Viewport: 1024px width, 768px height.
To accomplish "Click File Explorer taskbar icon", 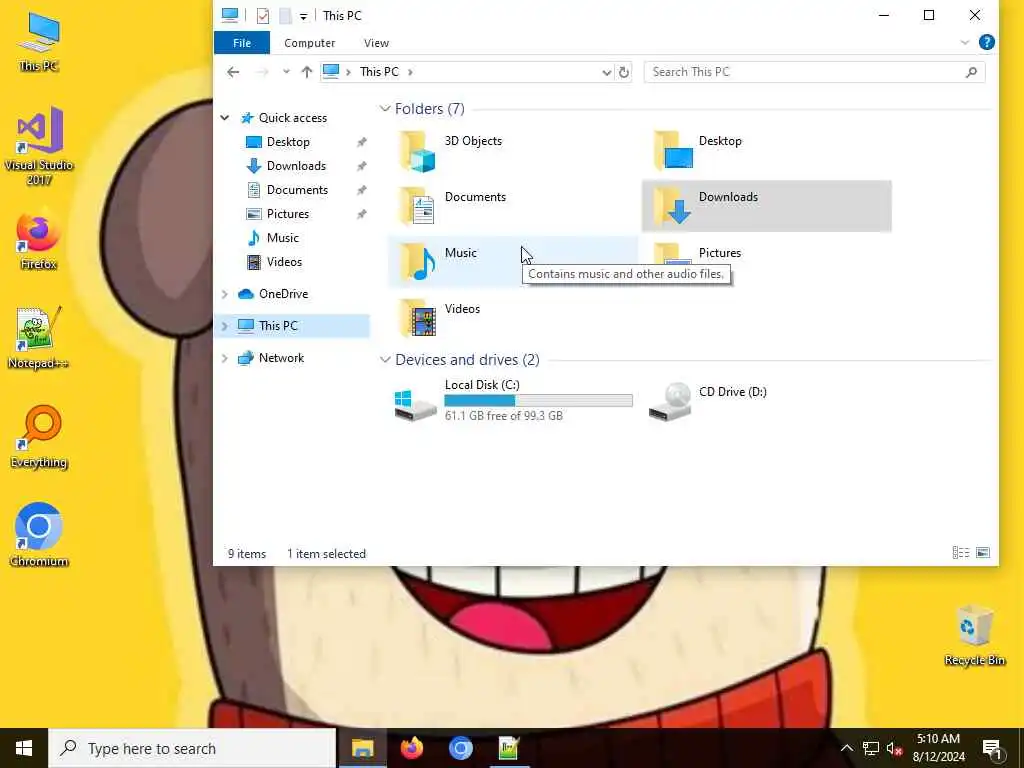I will point(362,748).
